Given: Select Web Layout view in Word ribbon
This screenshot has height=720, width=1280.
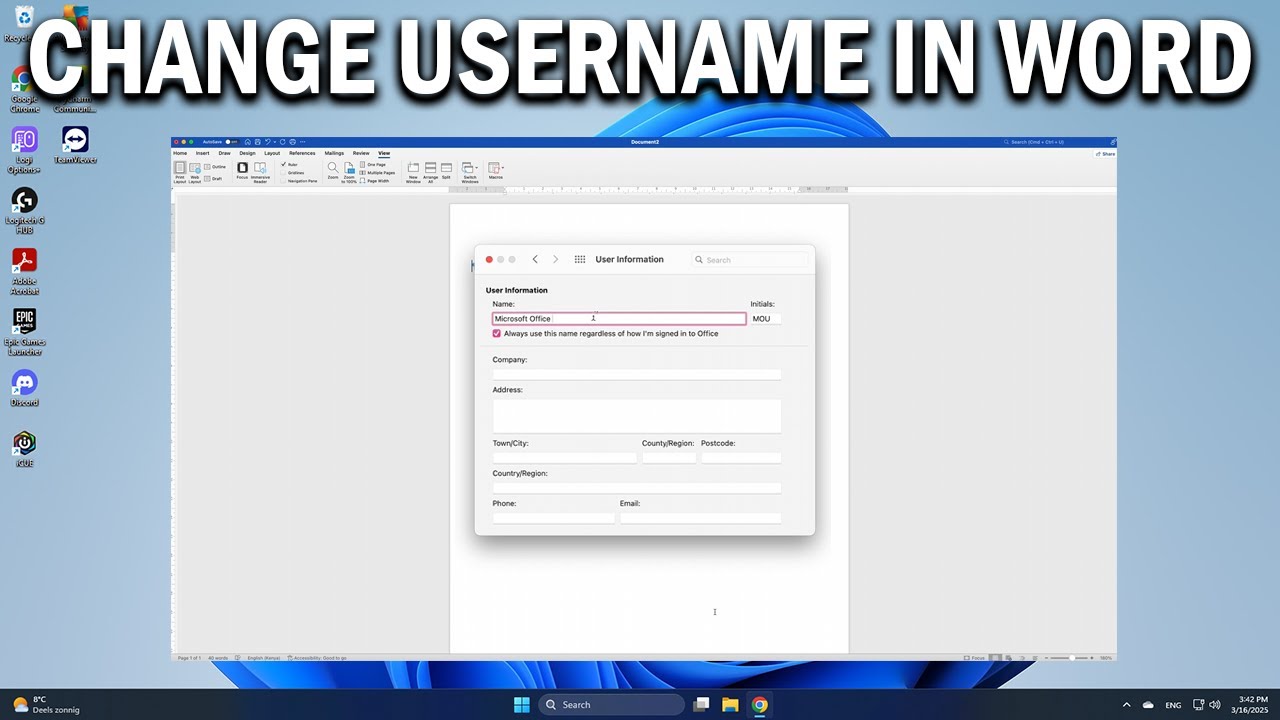Looking at the screenshot, I should point(195,173).
